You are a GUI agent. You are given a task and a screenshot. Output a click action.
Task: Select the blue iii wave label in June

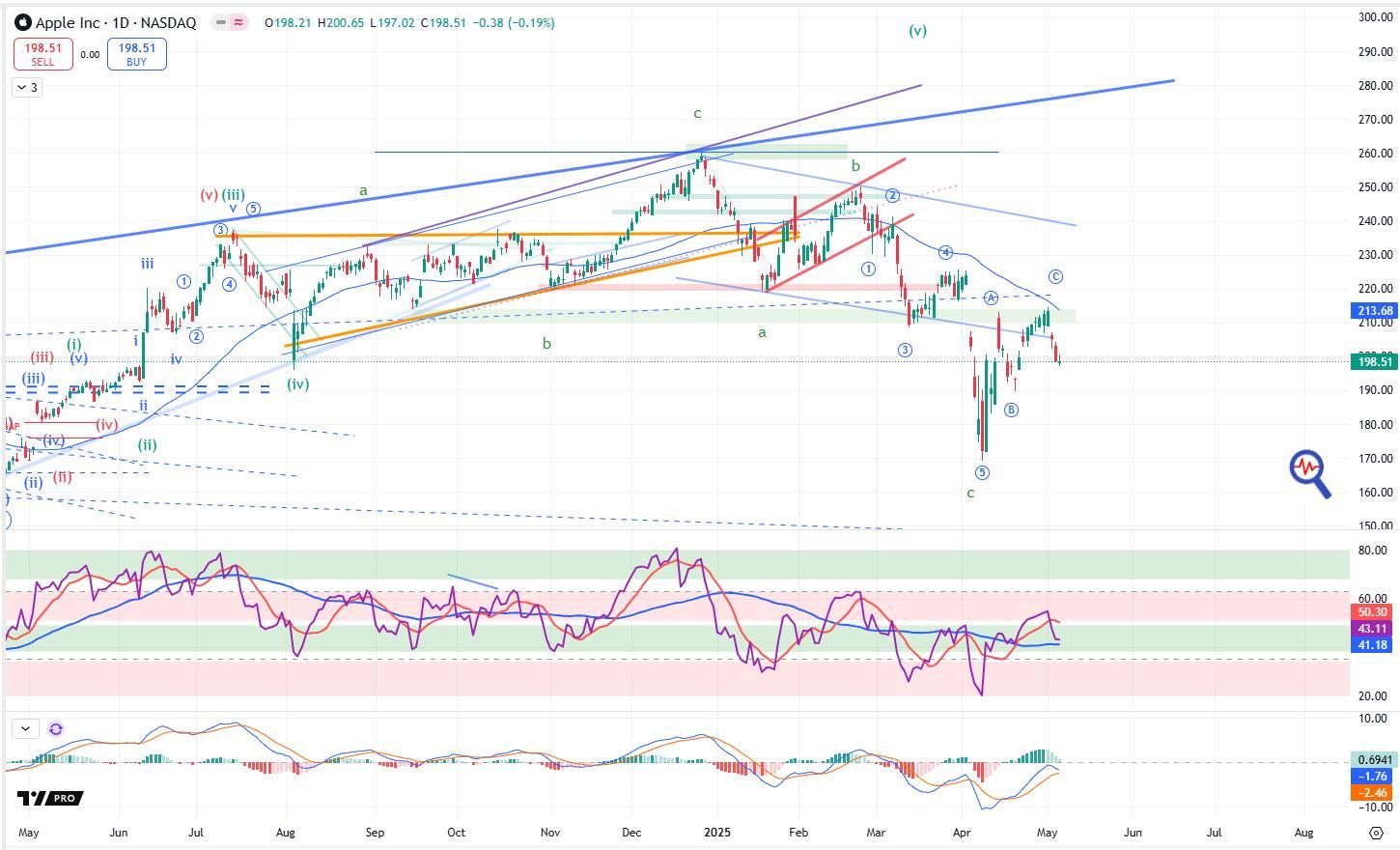(147, 263)
